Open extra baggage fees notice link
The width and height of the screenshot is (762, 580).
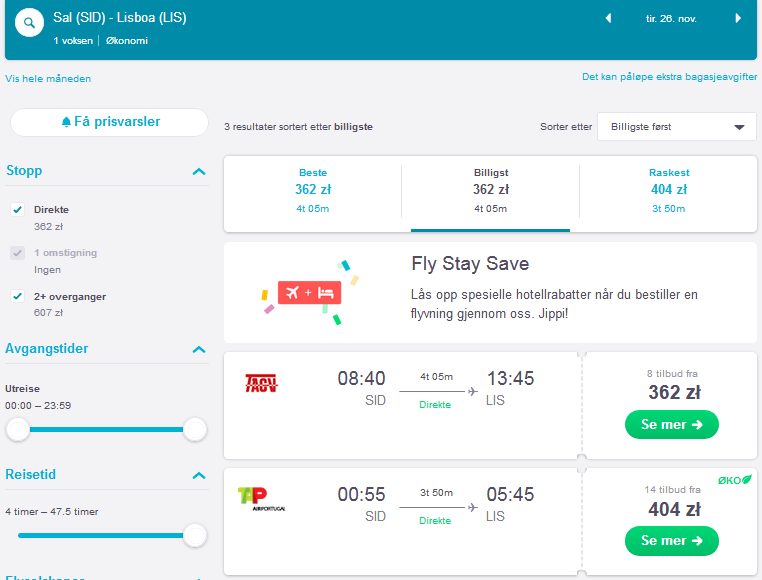point(670,77)
